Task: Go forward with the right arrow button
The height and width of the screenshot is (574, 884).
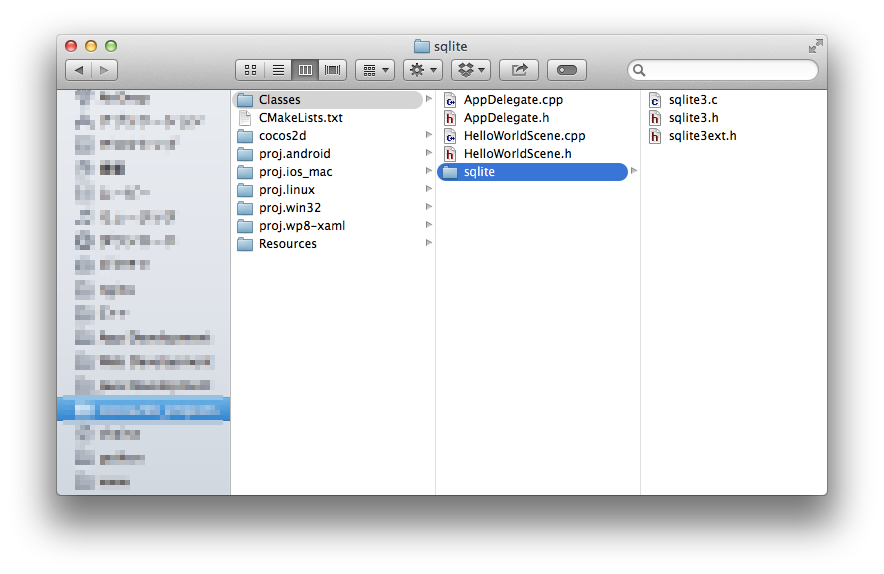Action: pos(104,70)
